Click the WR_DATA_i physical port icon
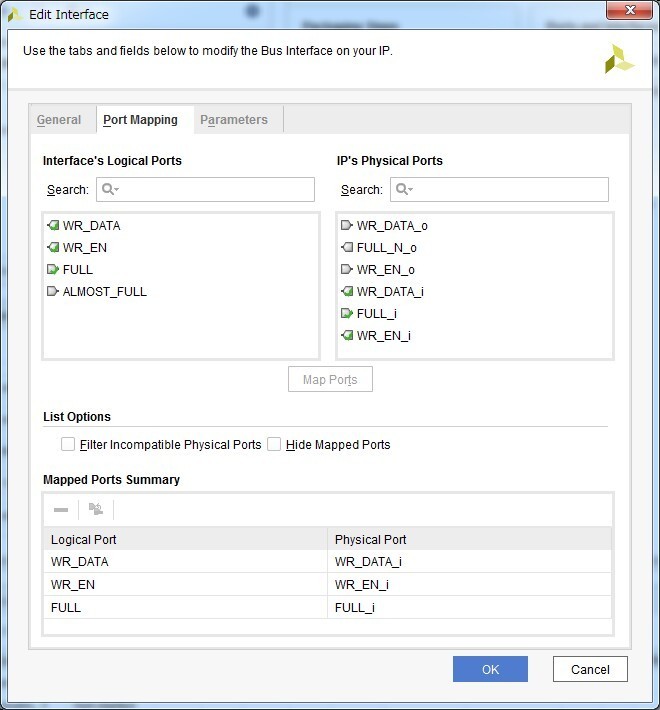The image size is (660, 710). pos(347,291)
